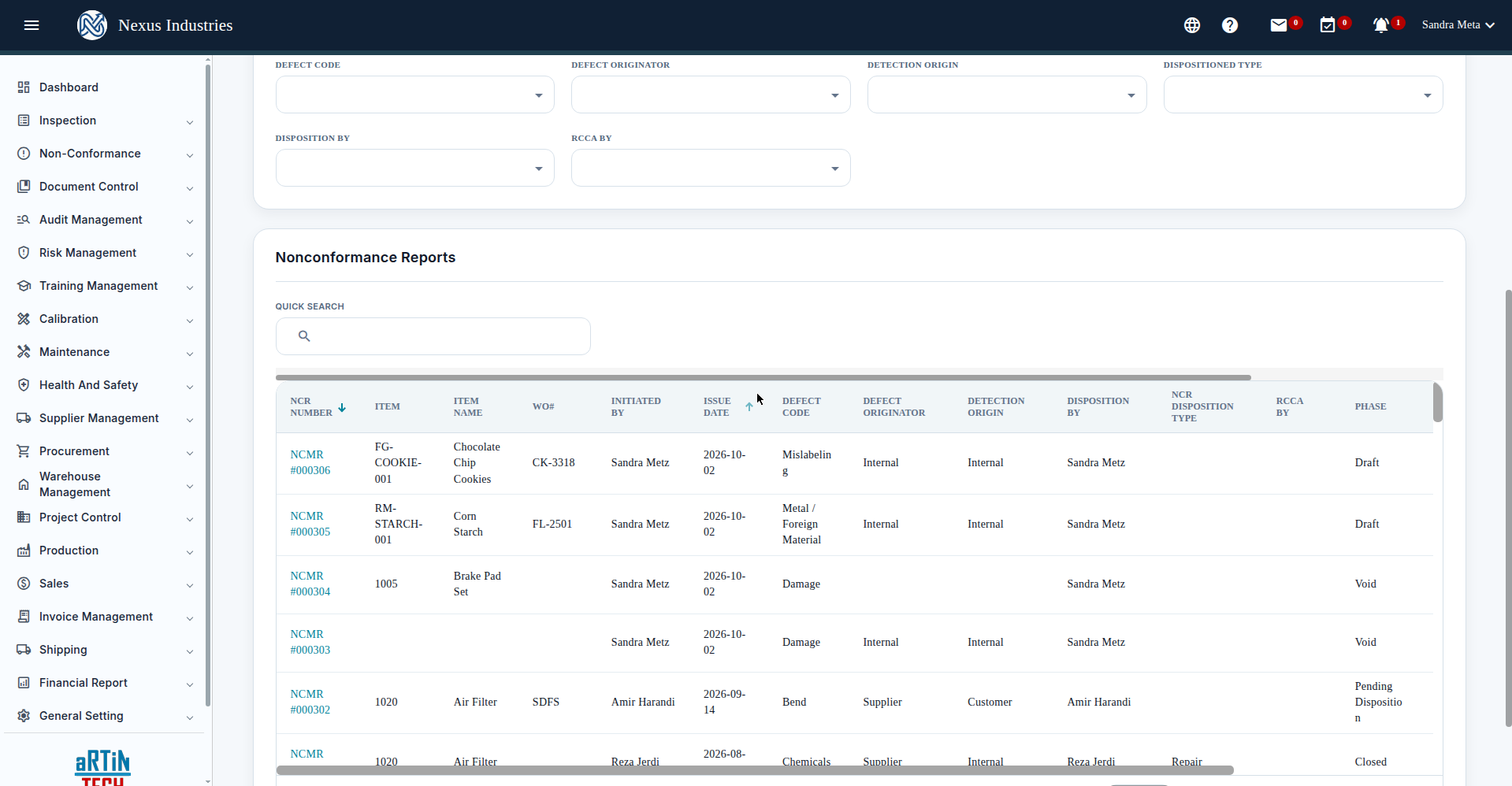Open the hamburger menu icon
1512x786 pixels.
pos(32,25)
